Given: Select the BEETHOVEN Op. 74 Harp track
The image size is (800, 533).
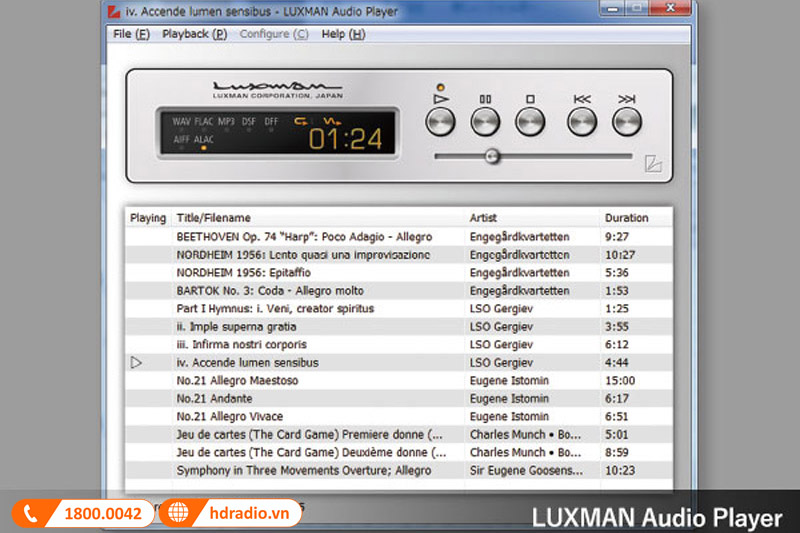Looking at the screenshot, I should point(304,237).
